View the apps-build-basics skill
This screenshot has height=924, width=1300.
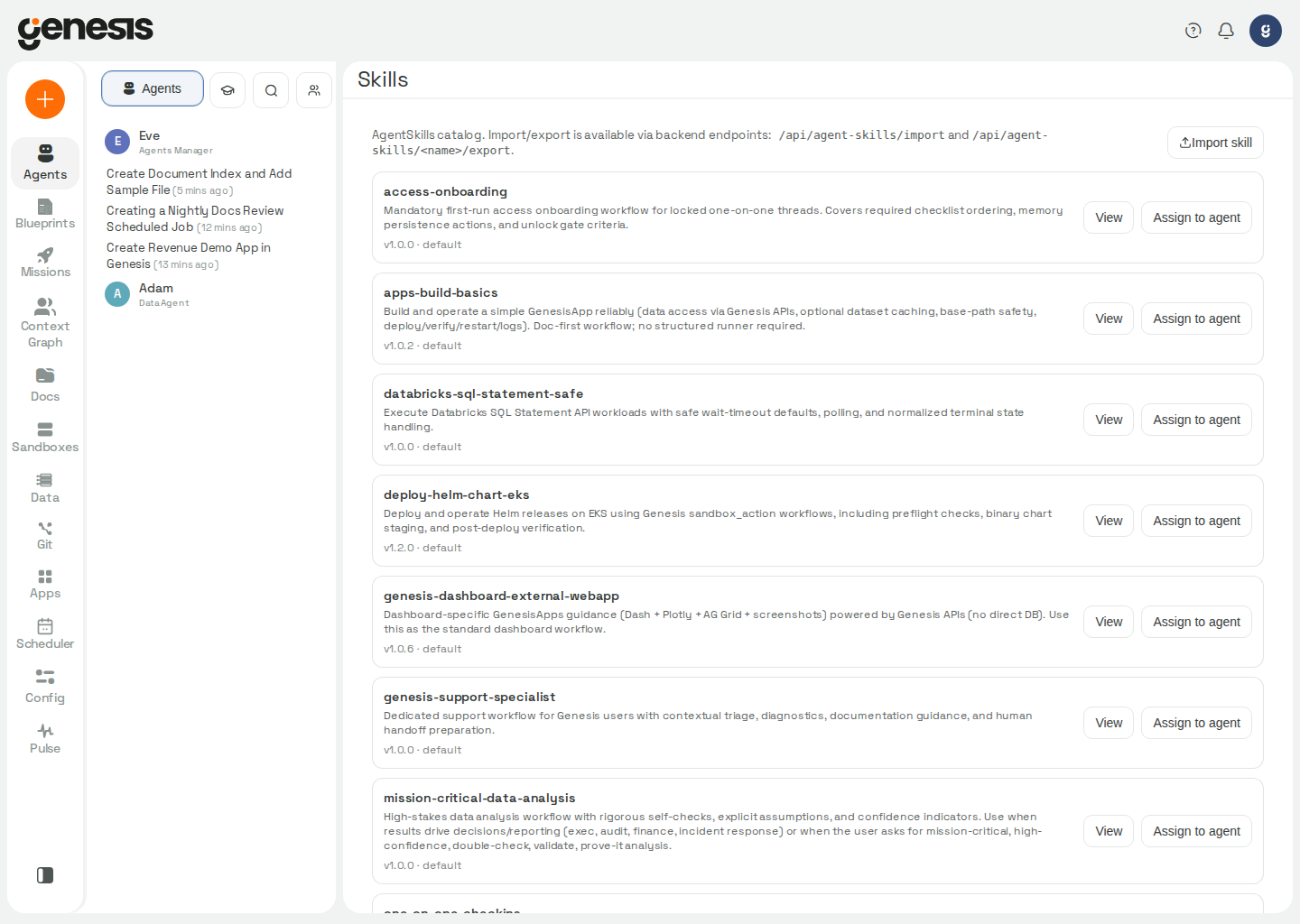click(x=1109, y=319)
